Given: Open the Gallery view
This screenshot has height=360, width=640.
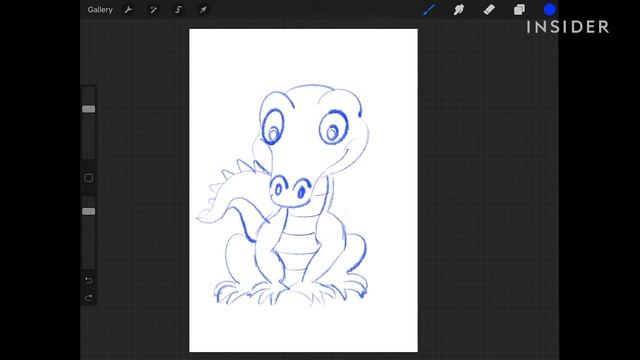Looking at the screenshot, I should click(100, 10).
